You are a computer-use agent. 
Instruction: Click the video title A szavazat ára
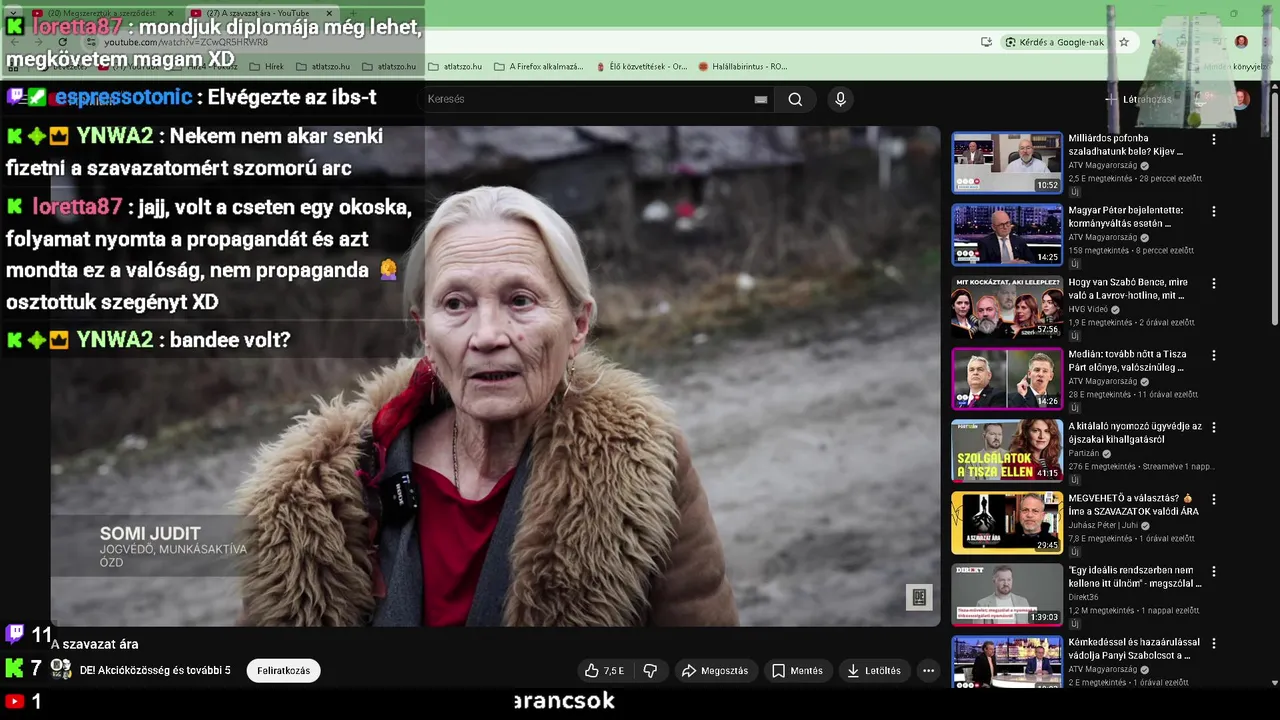coord(95,644)
